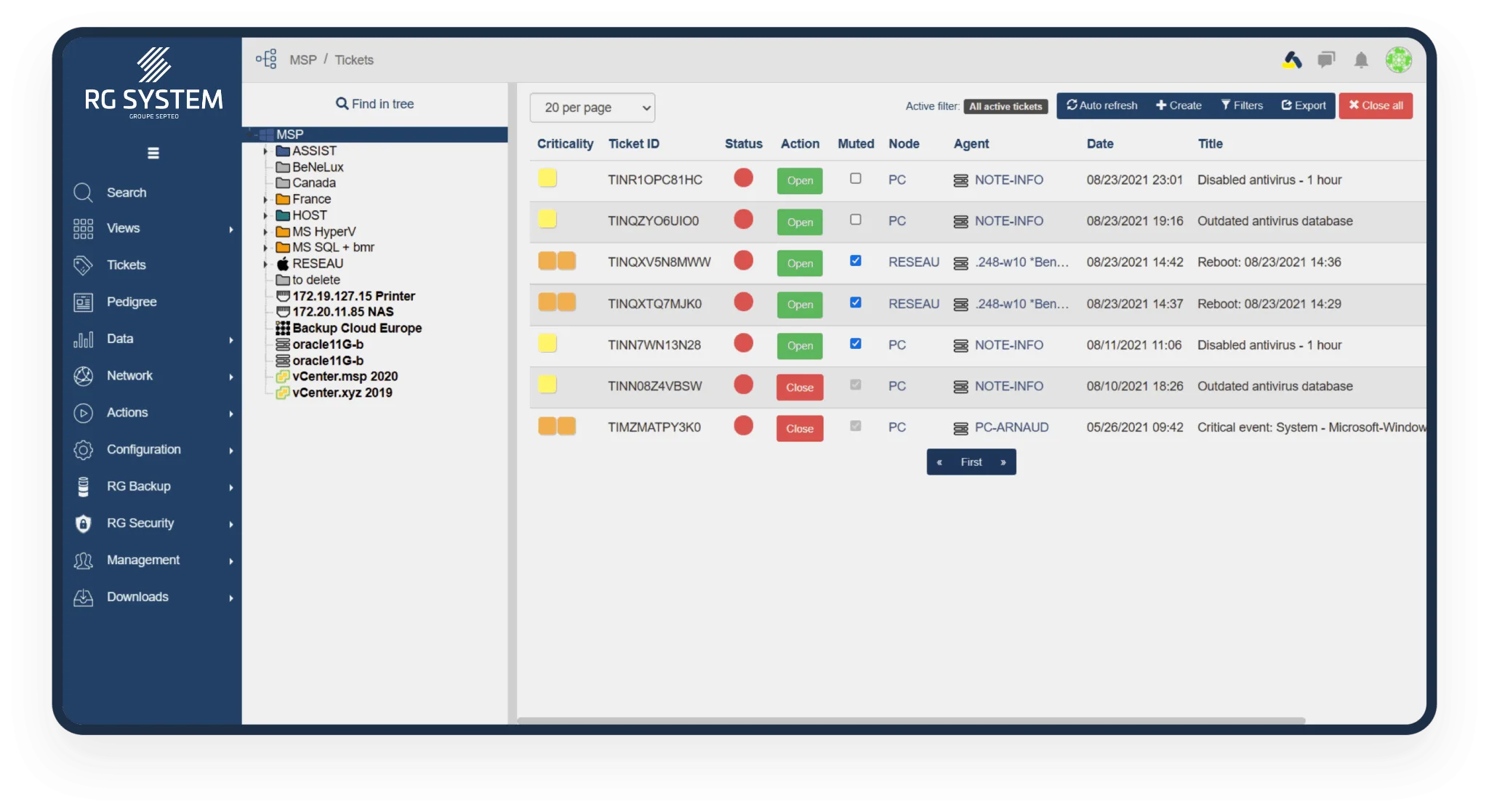Viewport: 1489px width, 812px height.
Task: Expand the France folder in tree
Action: [265, 200]
